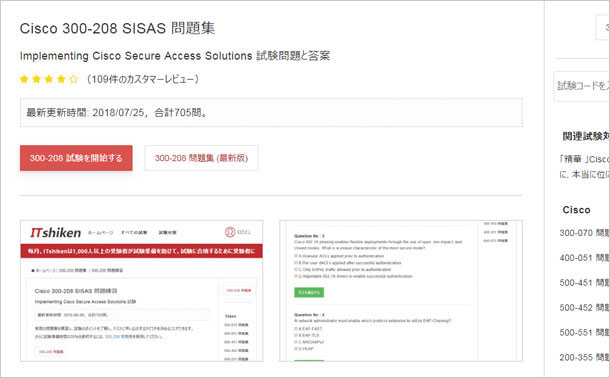Image resolution: width=610 pixels, height=378 pixels.
Task: Click the first yellow rating star
Action: (24, 79)
